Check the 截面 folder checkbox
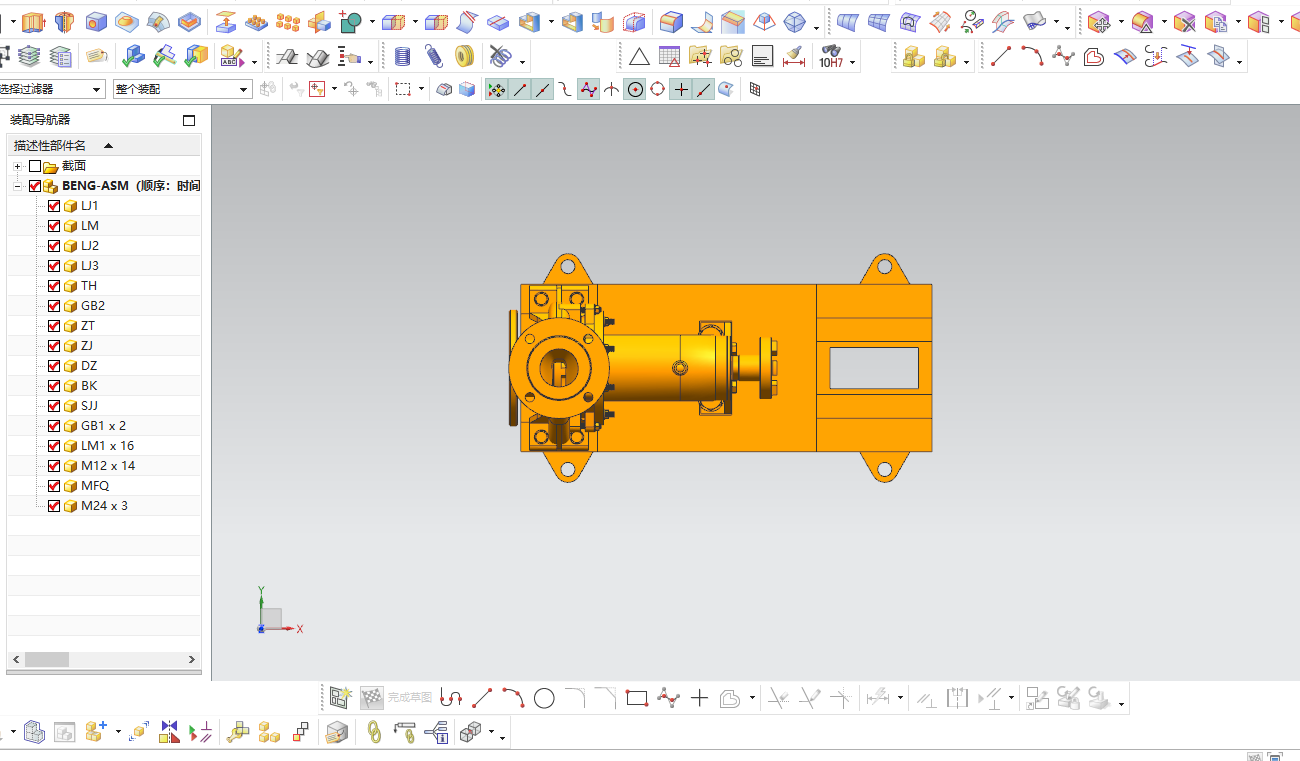The width and height of the screenshot is (1300, 761). (x=35, y=166)
